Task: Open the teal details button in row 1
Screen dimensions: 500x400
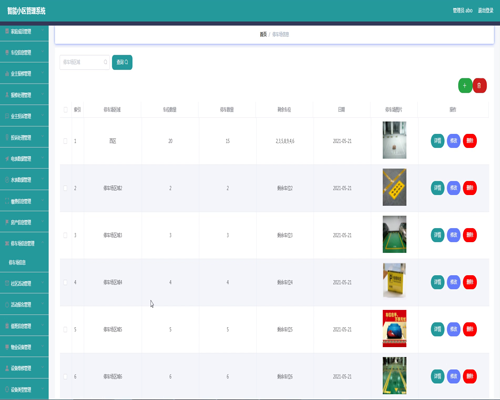Action: point(437,141)
